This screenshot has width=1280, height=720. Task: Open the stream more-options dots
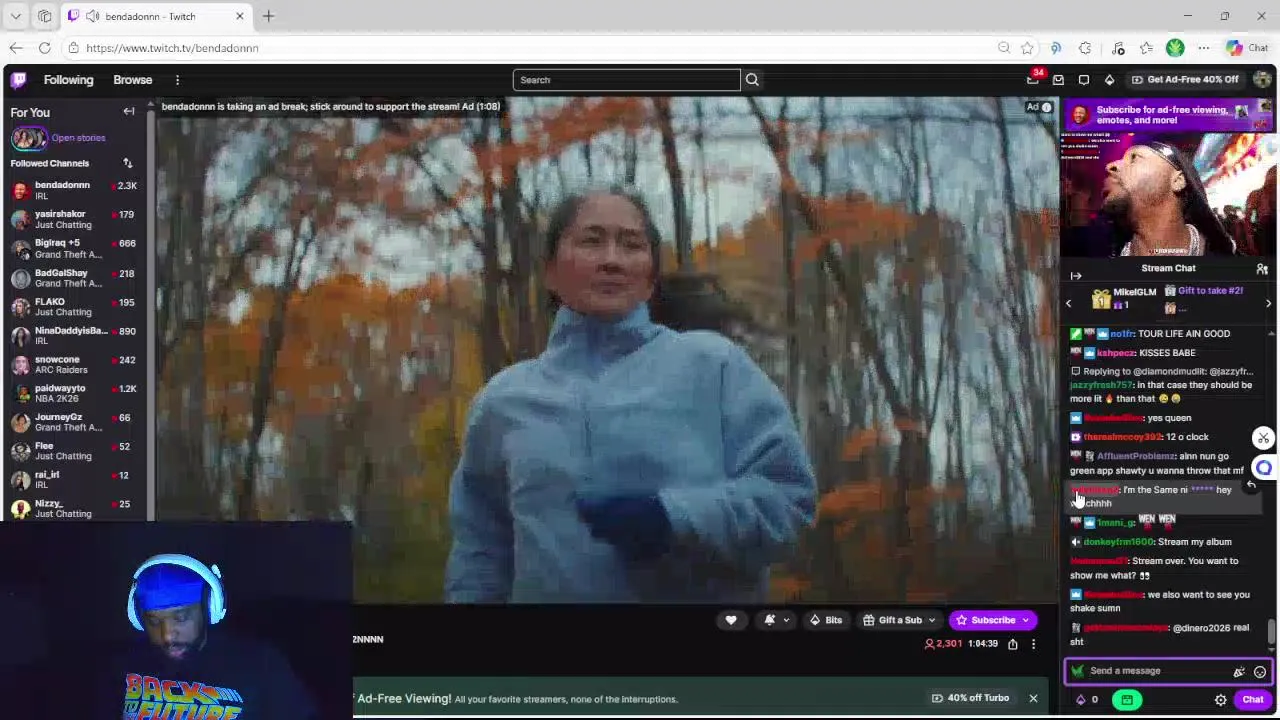click(1033, 644)
